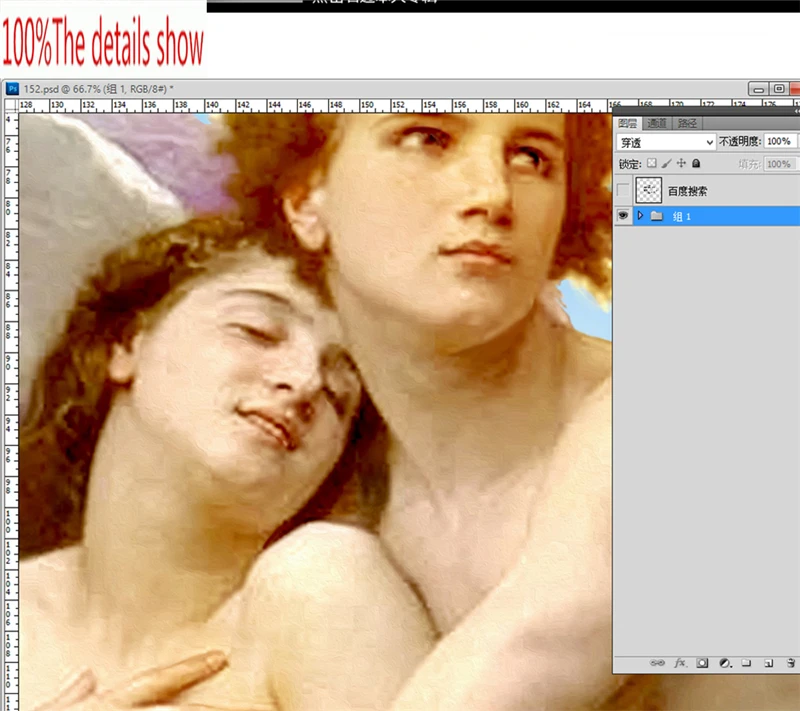Click the 152.psd document title bar
Image resolution: width=800 pixels, height=711 pixels.
click(x=300, y=89)
